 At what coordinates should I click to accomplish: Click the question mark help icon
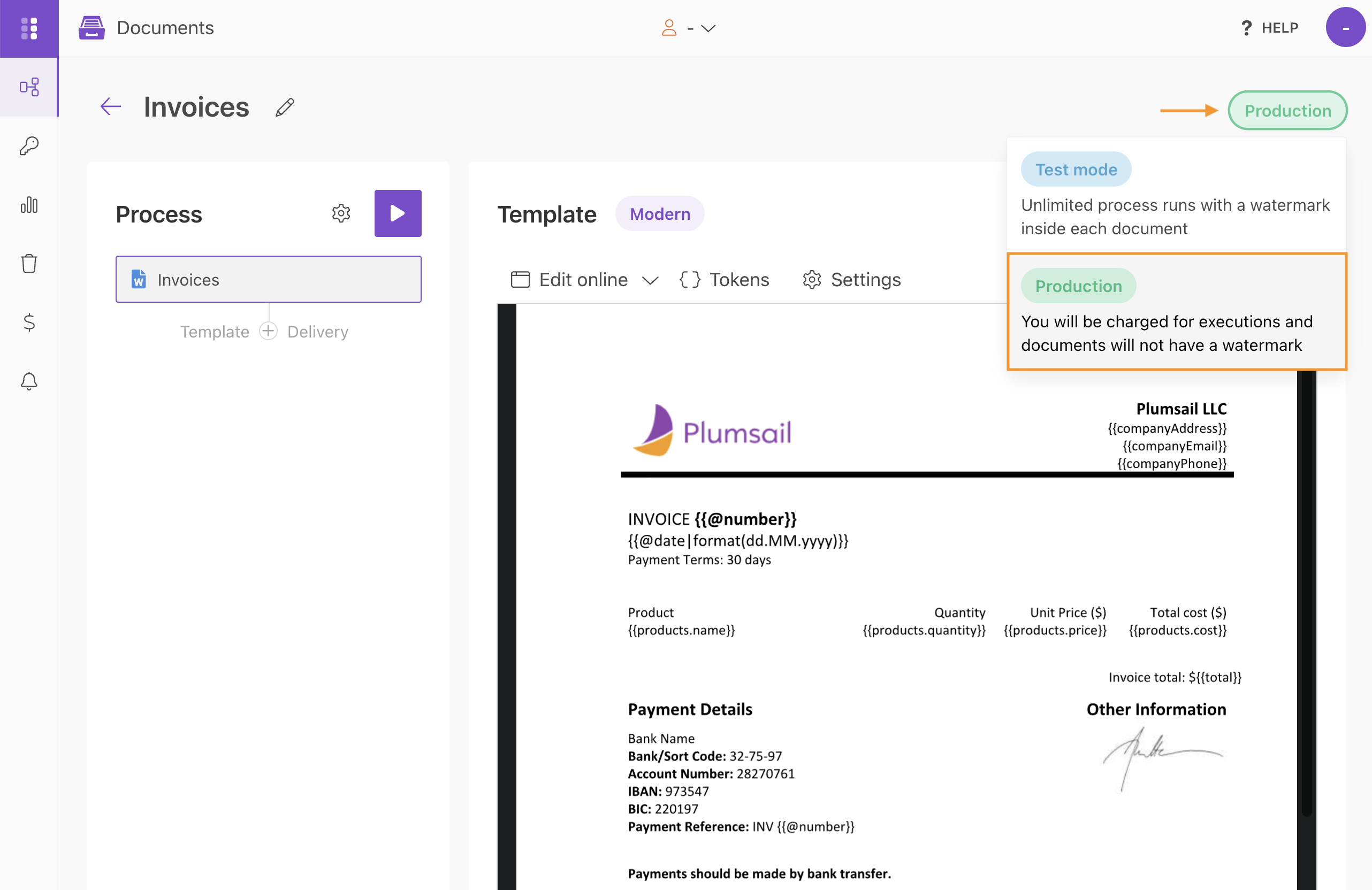point(1246,28)
